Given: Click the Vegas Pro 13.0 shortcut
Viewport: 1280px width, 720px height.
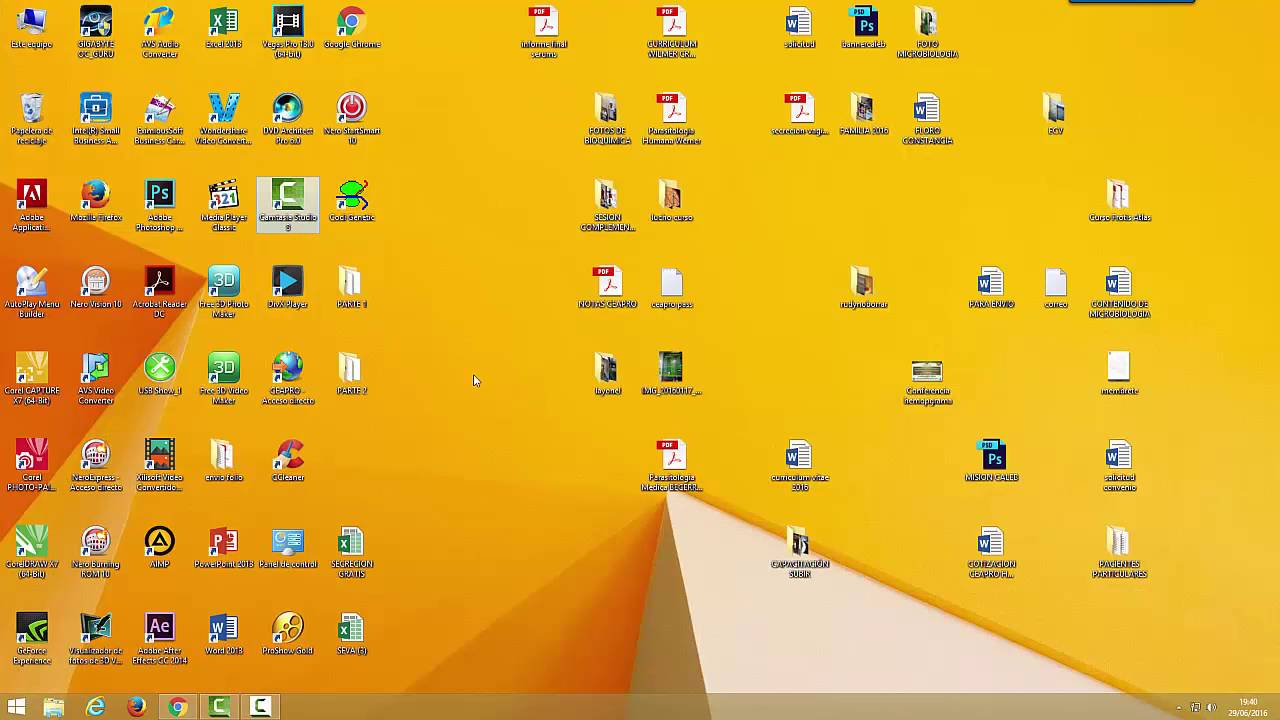Looking at the screenshot, I should (288, 33).
